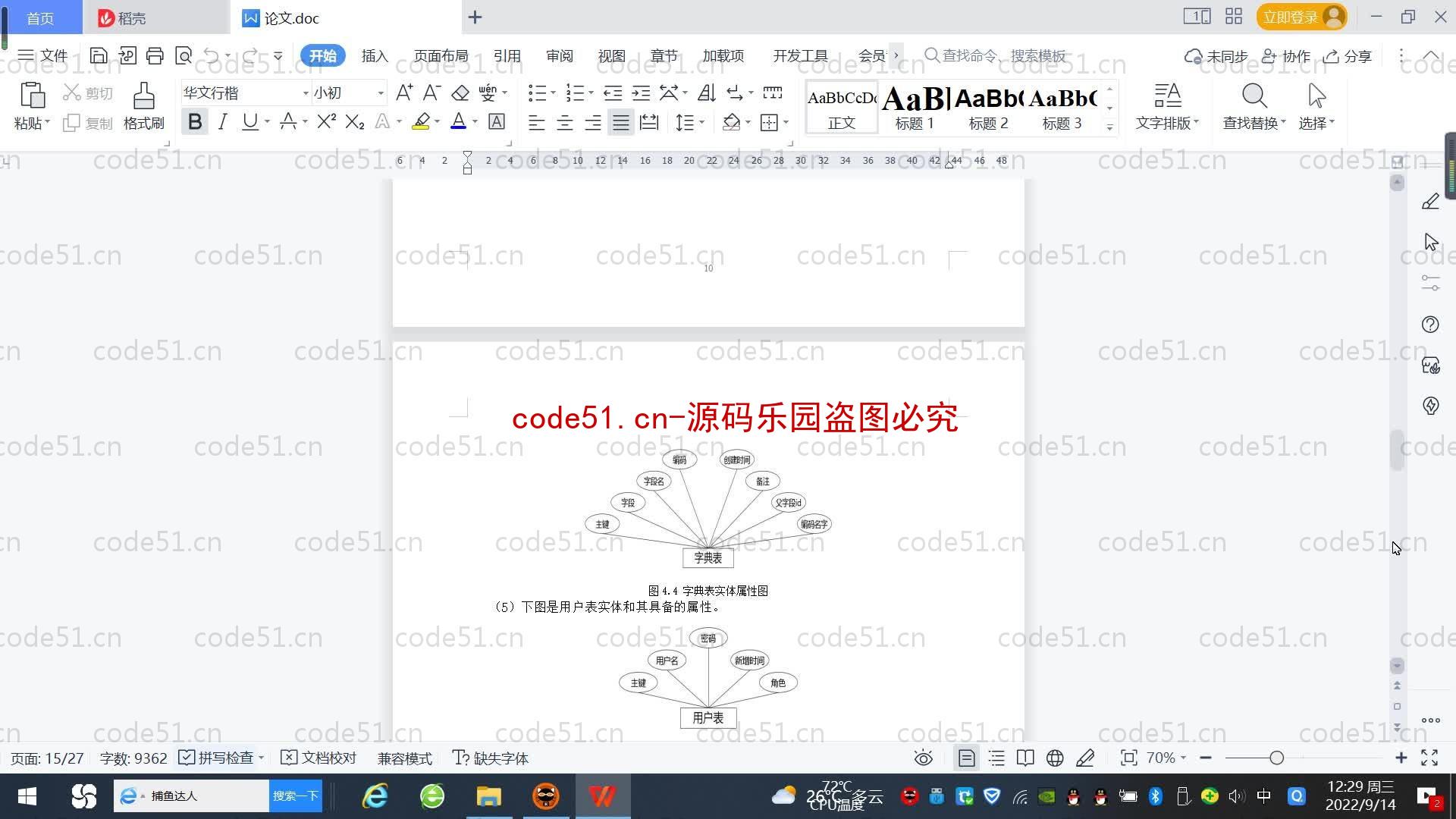Click the Italic formatting icon

[x=222, y=122]
